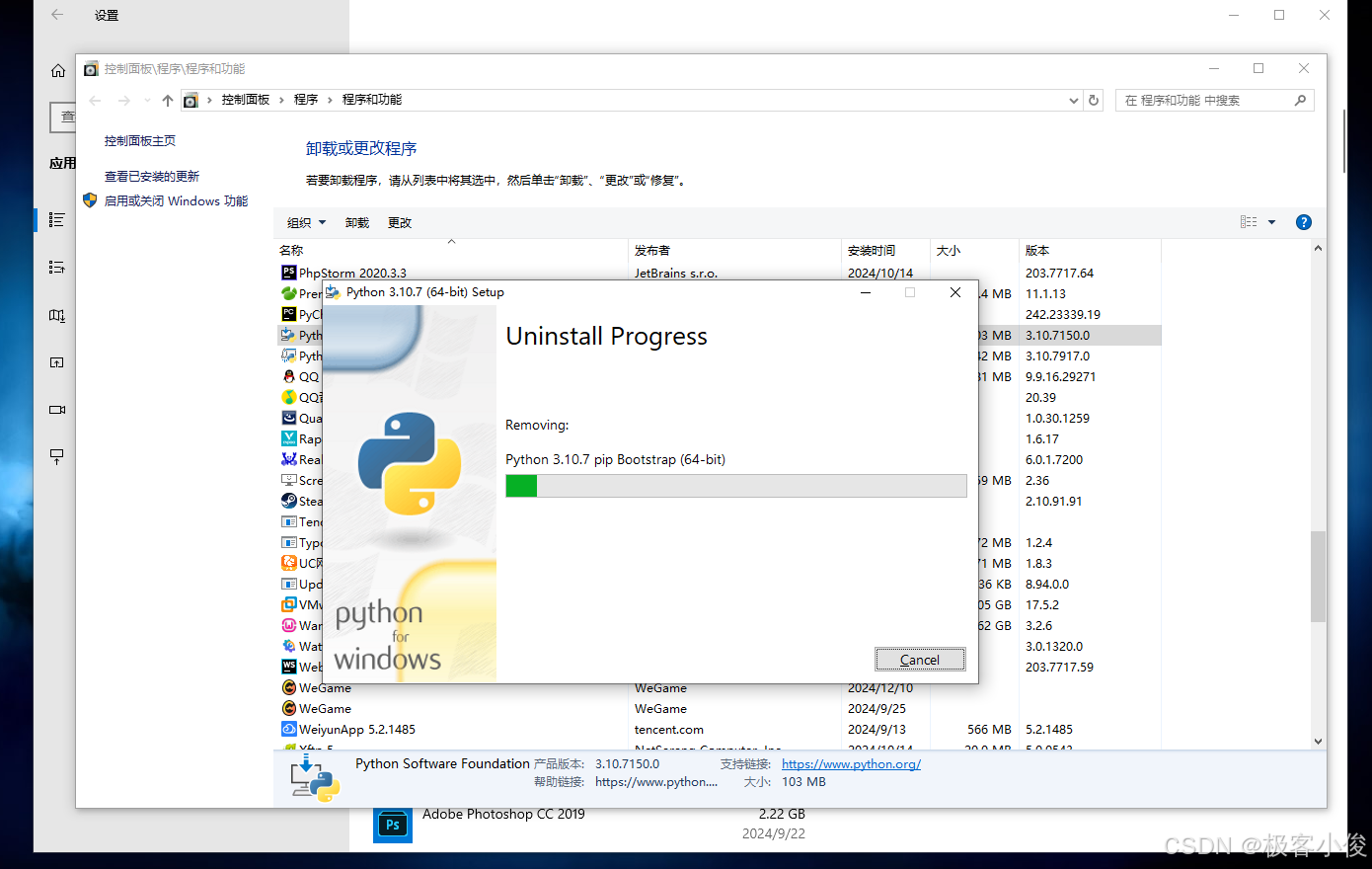Click the 卸载 toolbar button

point(357,222)
